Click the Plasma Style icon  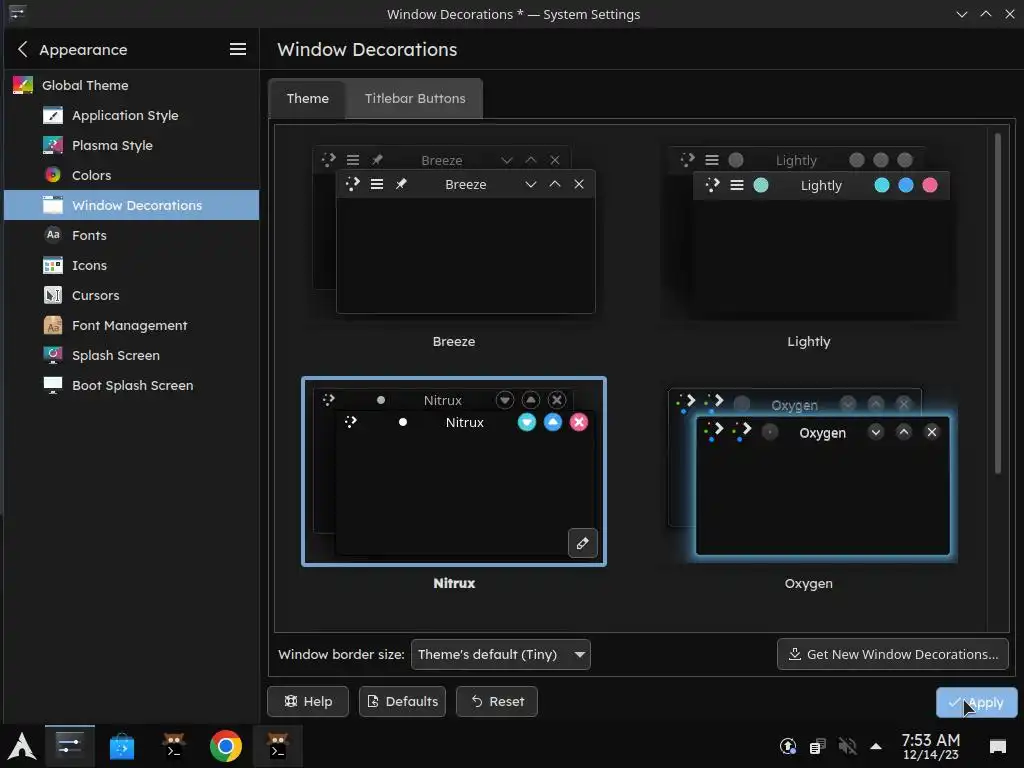pyautogui.click(x=53, y=145)
